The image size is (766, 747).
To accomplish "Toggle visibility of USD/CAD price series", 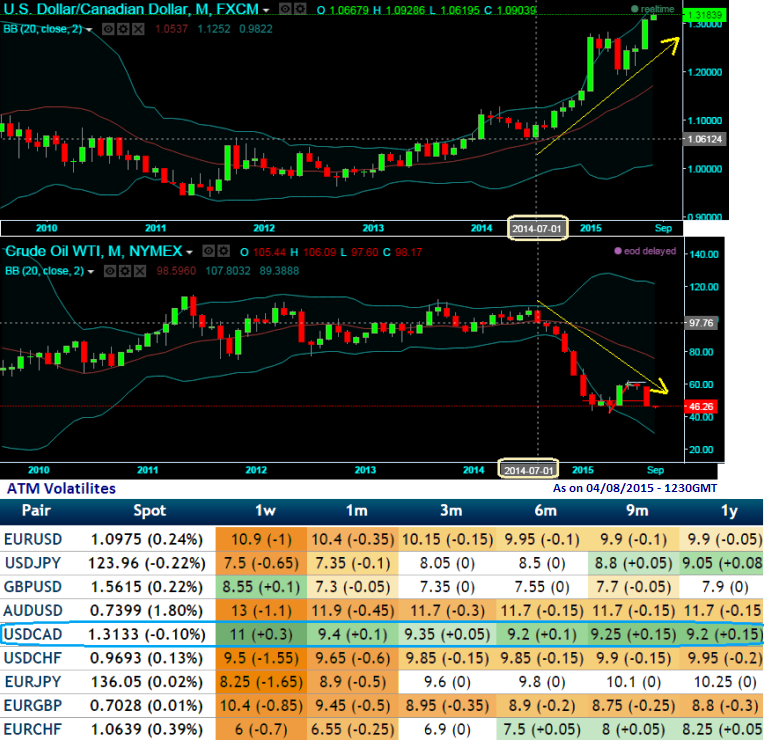I will [x=284, y=8].
